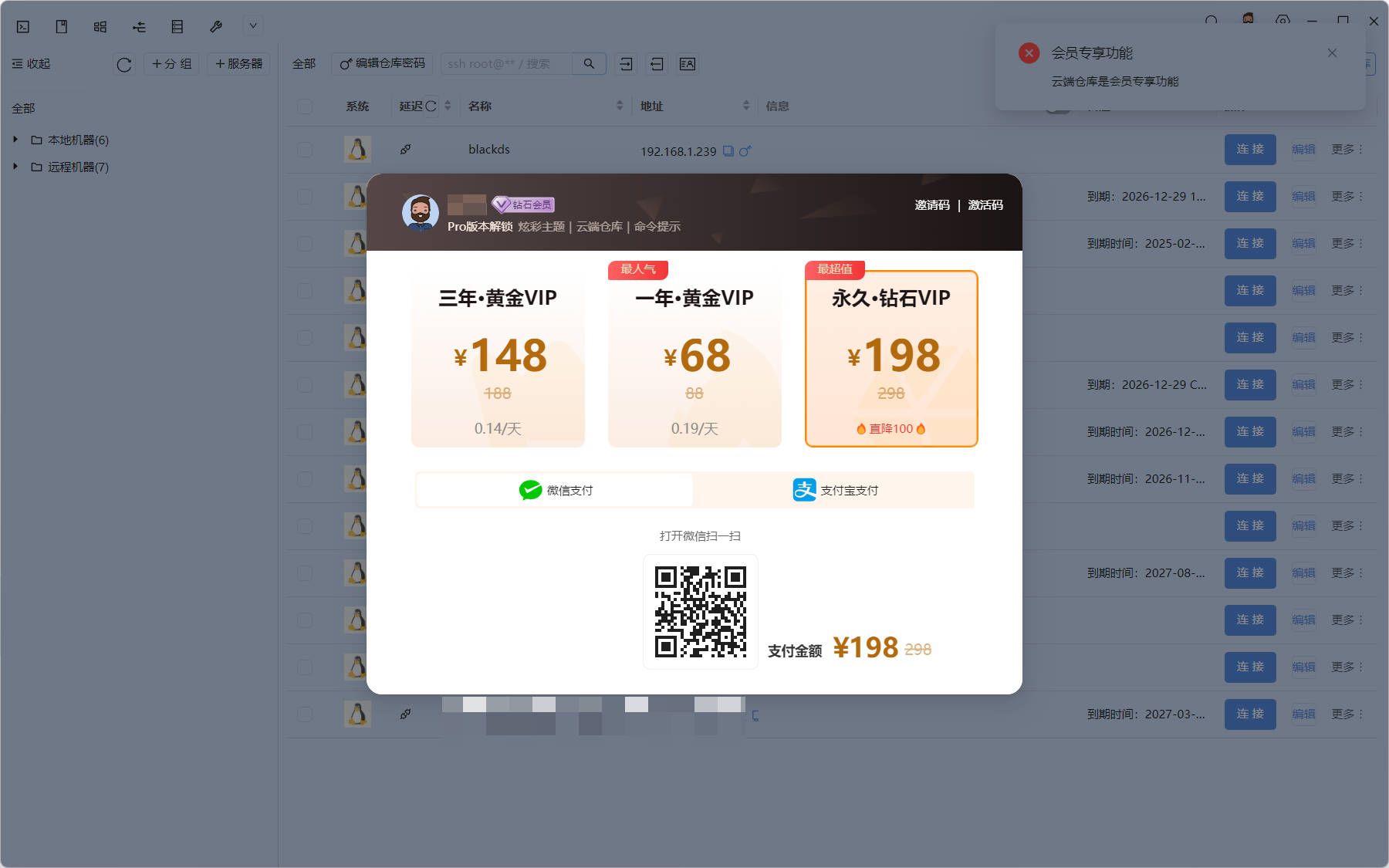Click the export arrow icon beside search
This screenshot has width=1389, height=868.
[657, 64]
